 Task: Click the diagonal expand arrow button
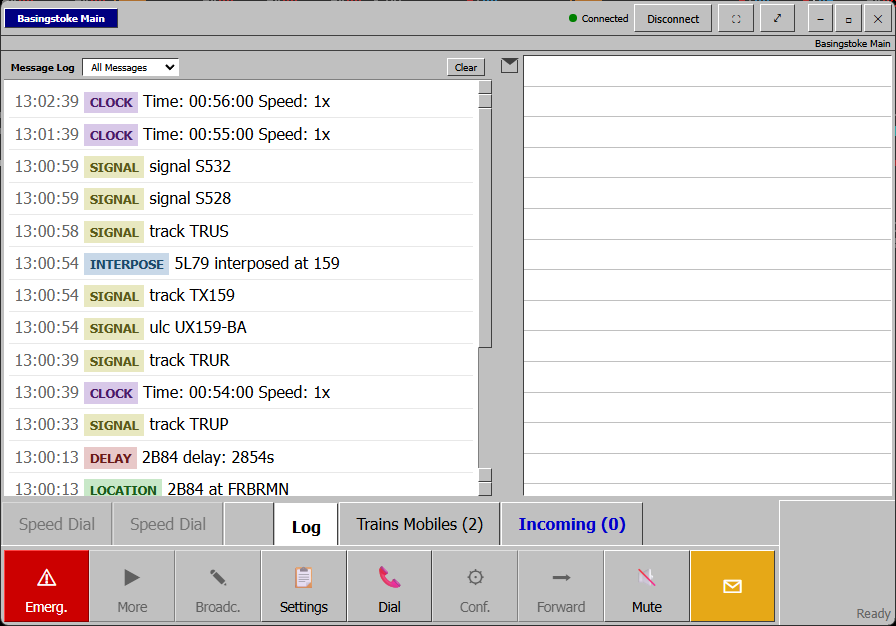tap(777, 18)
